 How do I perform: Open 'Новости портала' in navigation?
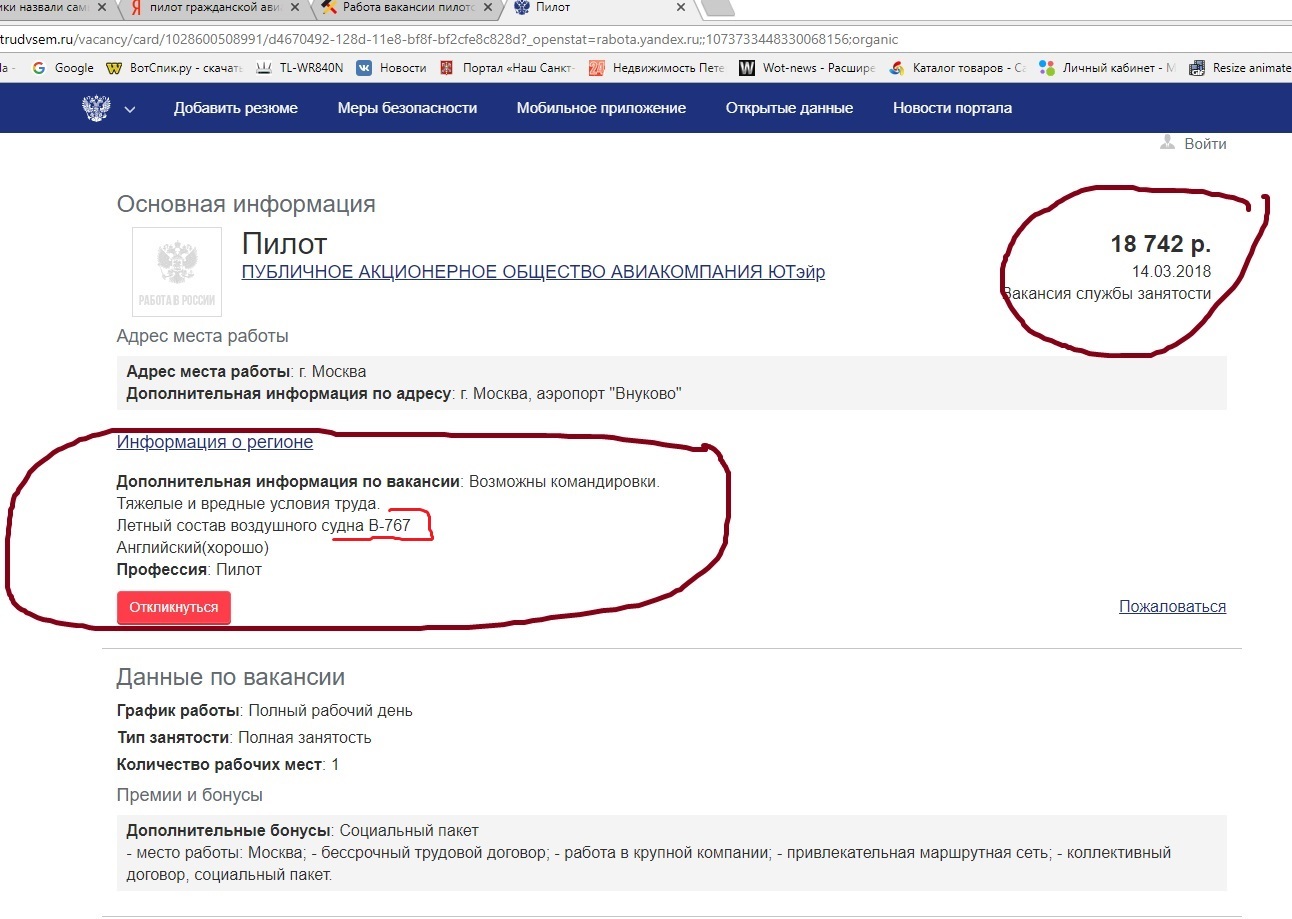[952, 108]
